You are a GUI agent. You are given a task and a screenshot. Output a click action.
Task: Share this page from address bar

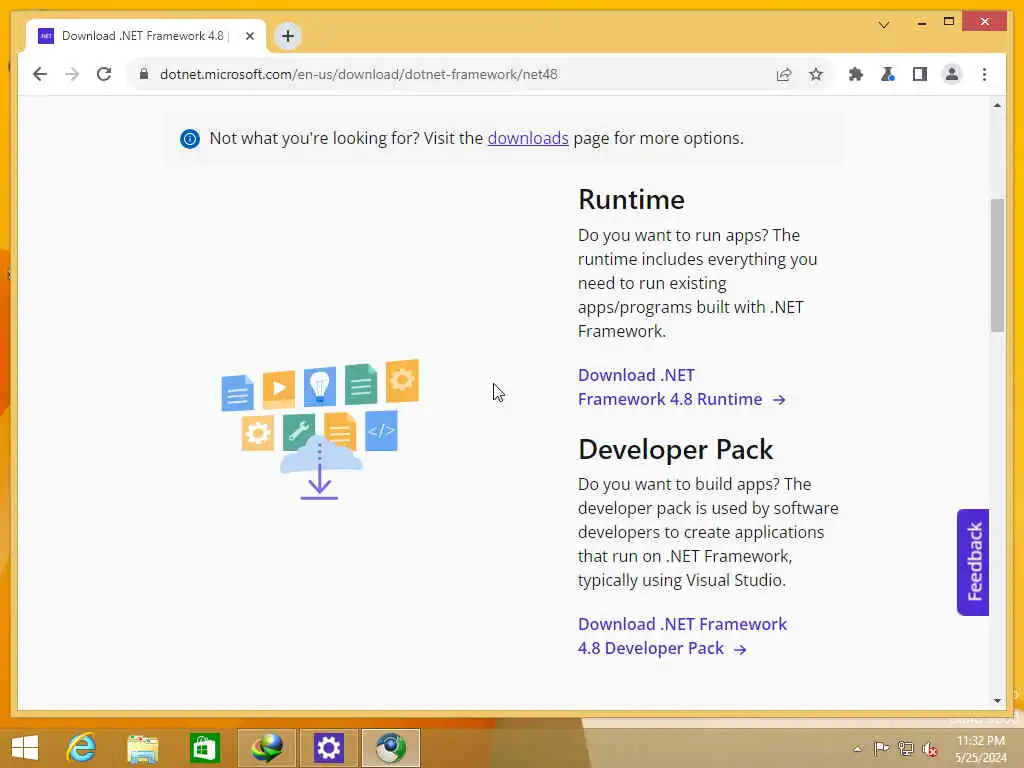tap(784, 74)
